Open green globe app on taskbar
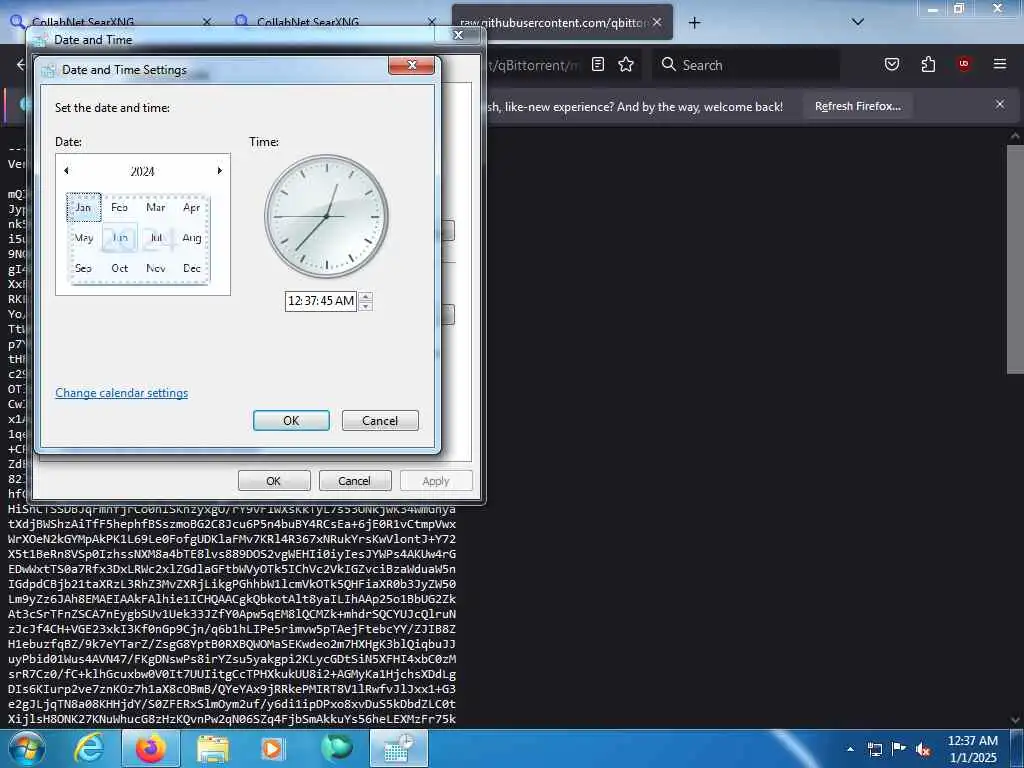 tap(337, 748)
